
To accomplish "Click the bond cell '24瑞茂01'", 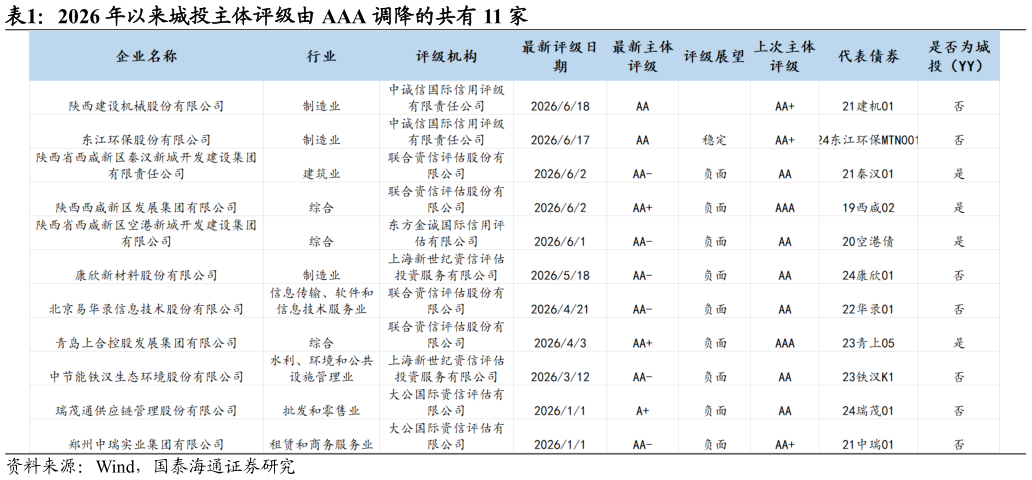I will pyautogui.click(x=868, y=411).
